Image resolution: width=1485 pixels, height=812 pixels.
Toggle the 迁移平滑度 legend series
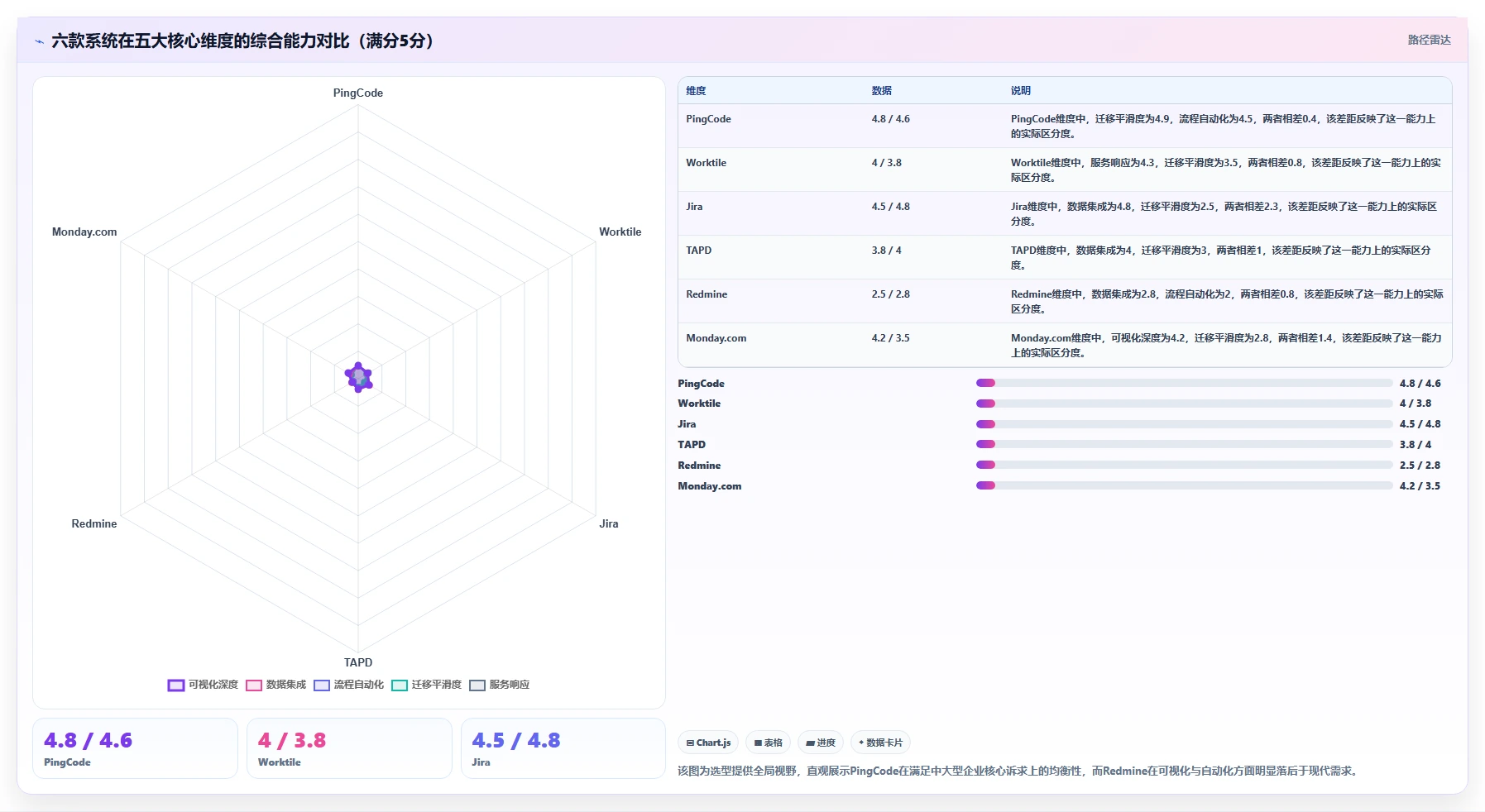[426, 685]
